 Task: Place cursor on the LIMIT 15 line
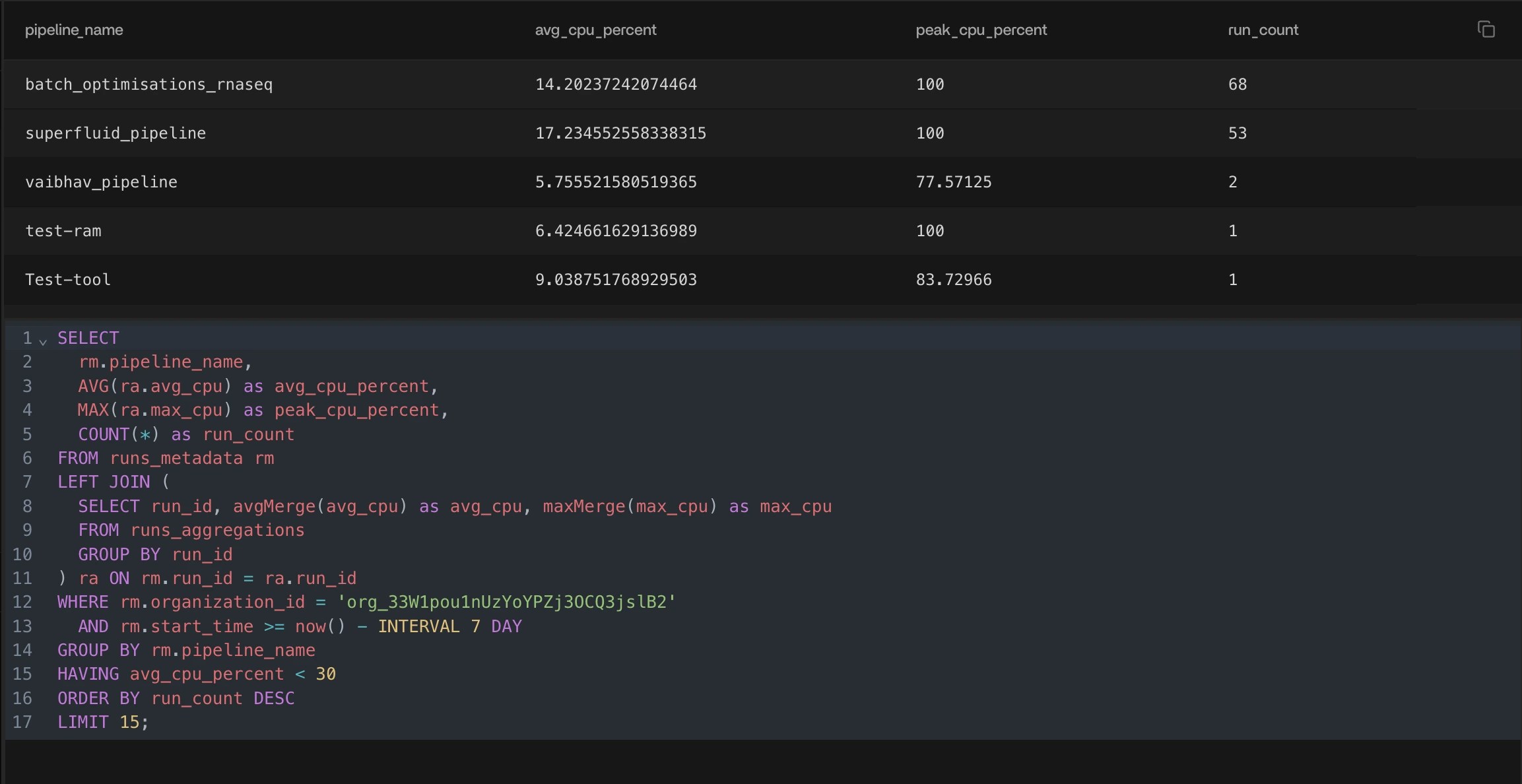pyautogui.click(x=102, y=722)
